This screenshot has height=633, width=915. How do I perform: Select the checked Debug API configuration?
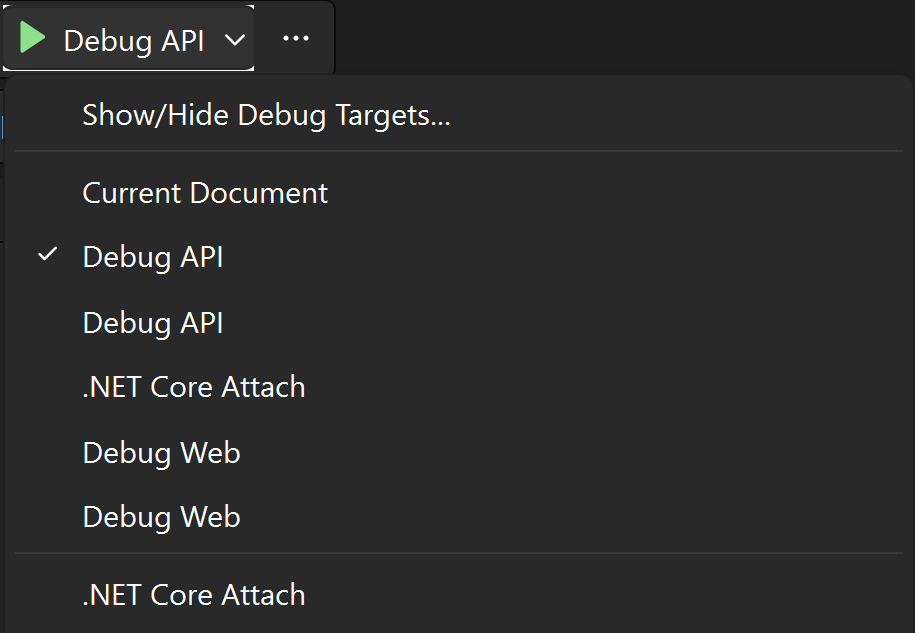click(x=152, y=256)
